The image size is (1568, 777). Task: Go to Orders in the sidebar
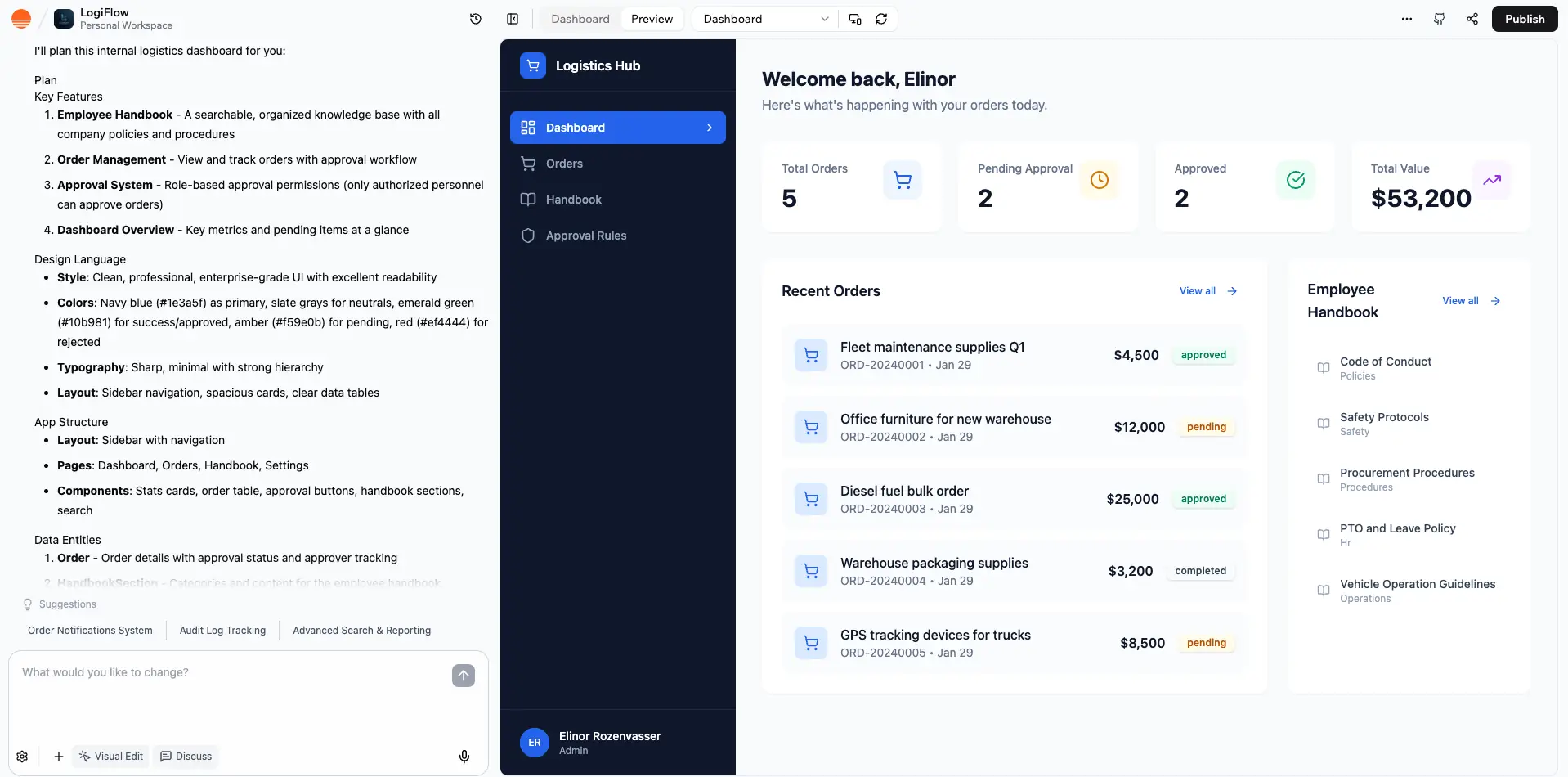point(563,163)
